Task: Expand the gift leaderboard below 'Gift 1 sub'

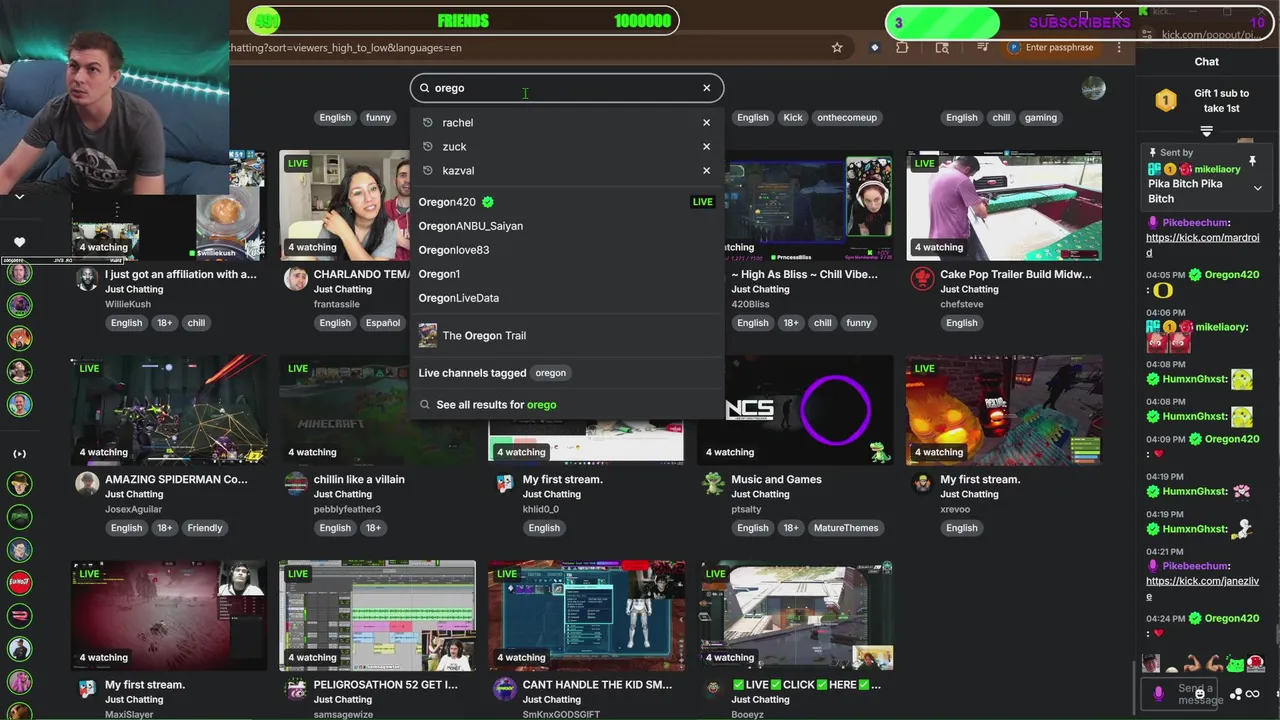Action: coord(1206,131)
